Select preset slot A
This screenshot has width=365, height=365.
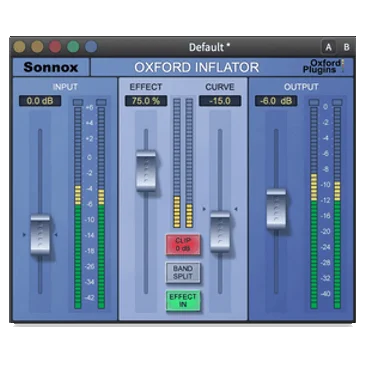click(329, 47)
